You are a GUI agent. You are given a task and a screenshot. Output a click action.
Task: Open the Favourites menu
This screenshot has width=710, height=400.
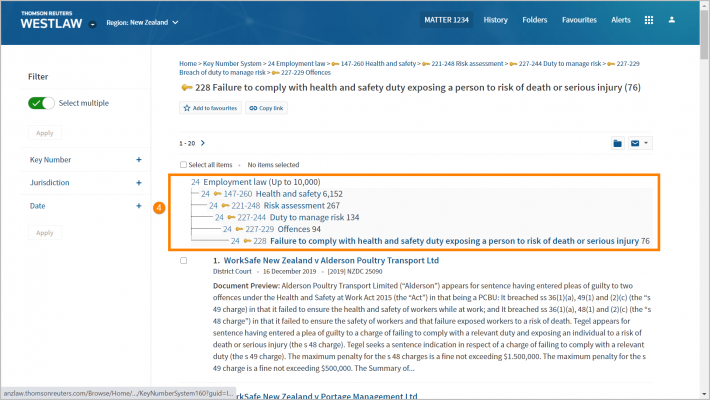click(579, 20)
